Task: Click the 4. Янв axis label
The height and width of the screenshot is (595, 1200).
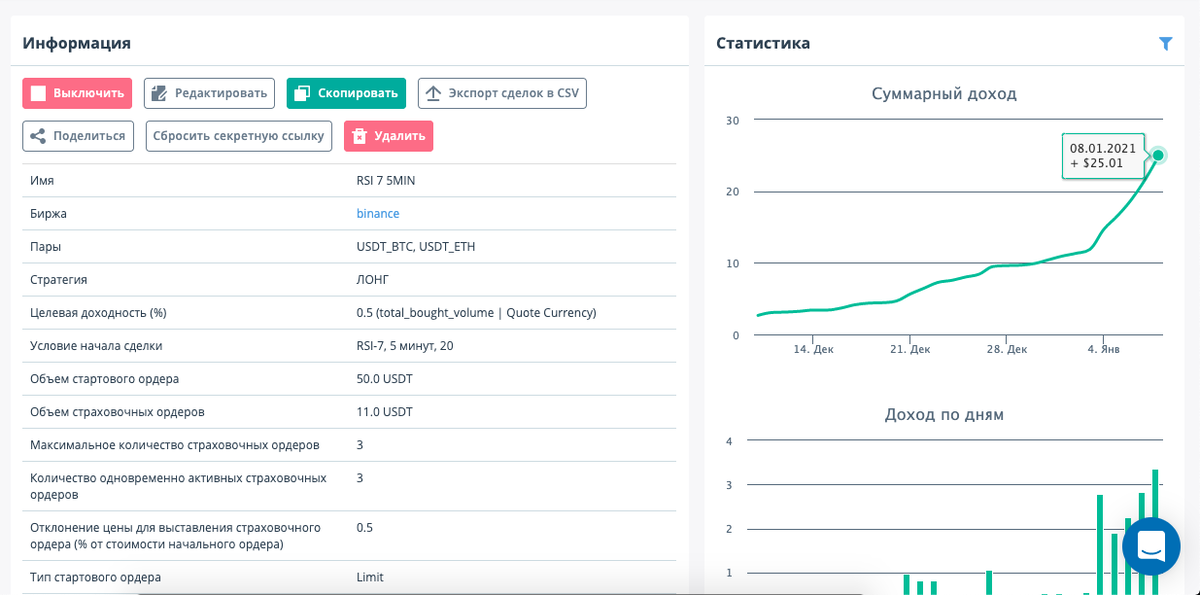Action: click(1102, 350)
